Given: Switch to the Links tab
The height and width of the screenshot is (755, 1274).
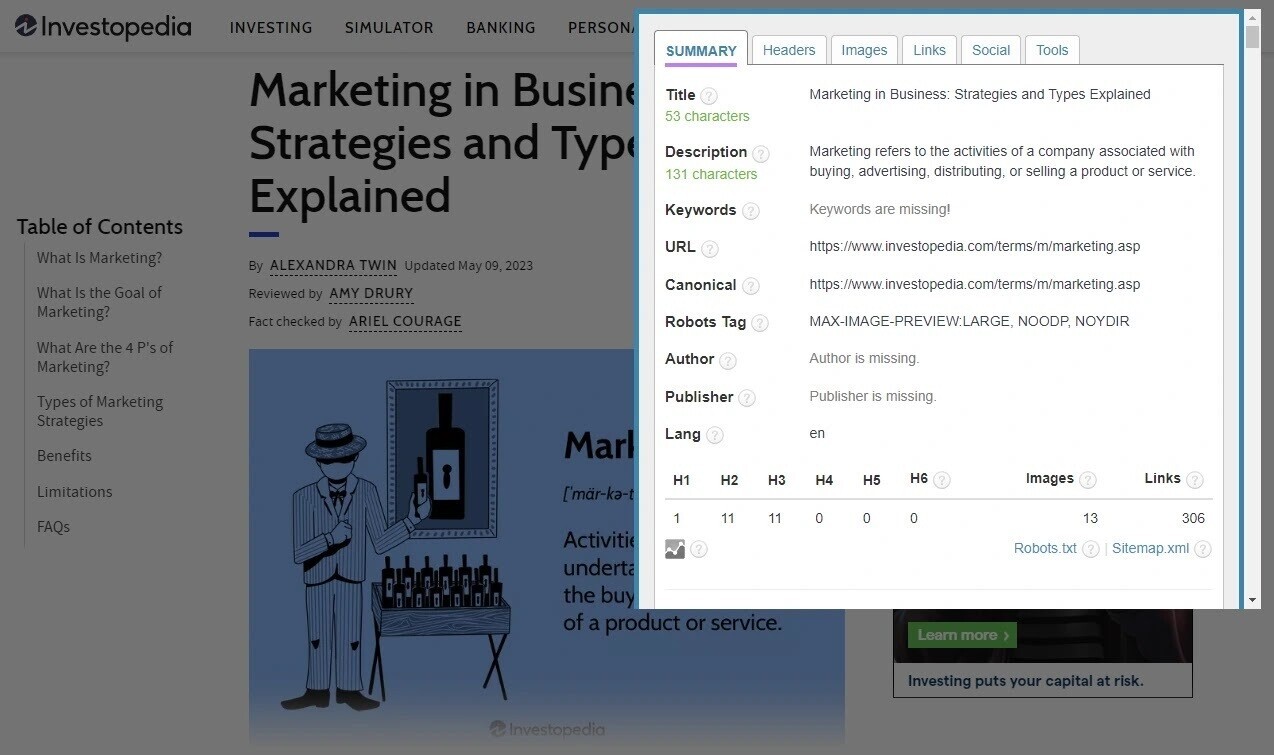Looking at the screenshot, I should point(929,50).
